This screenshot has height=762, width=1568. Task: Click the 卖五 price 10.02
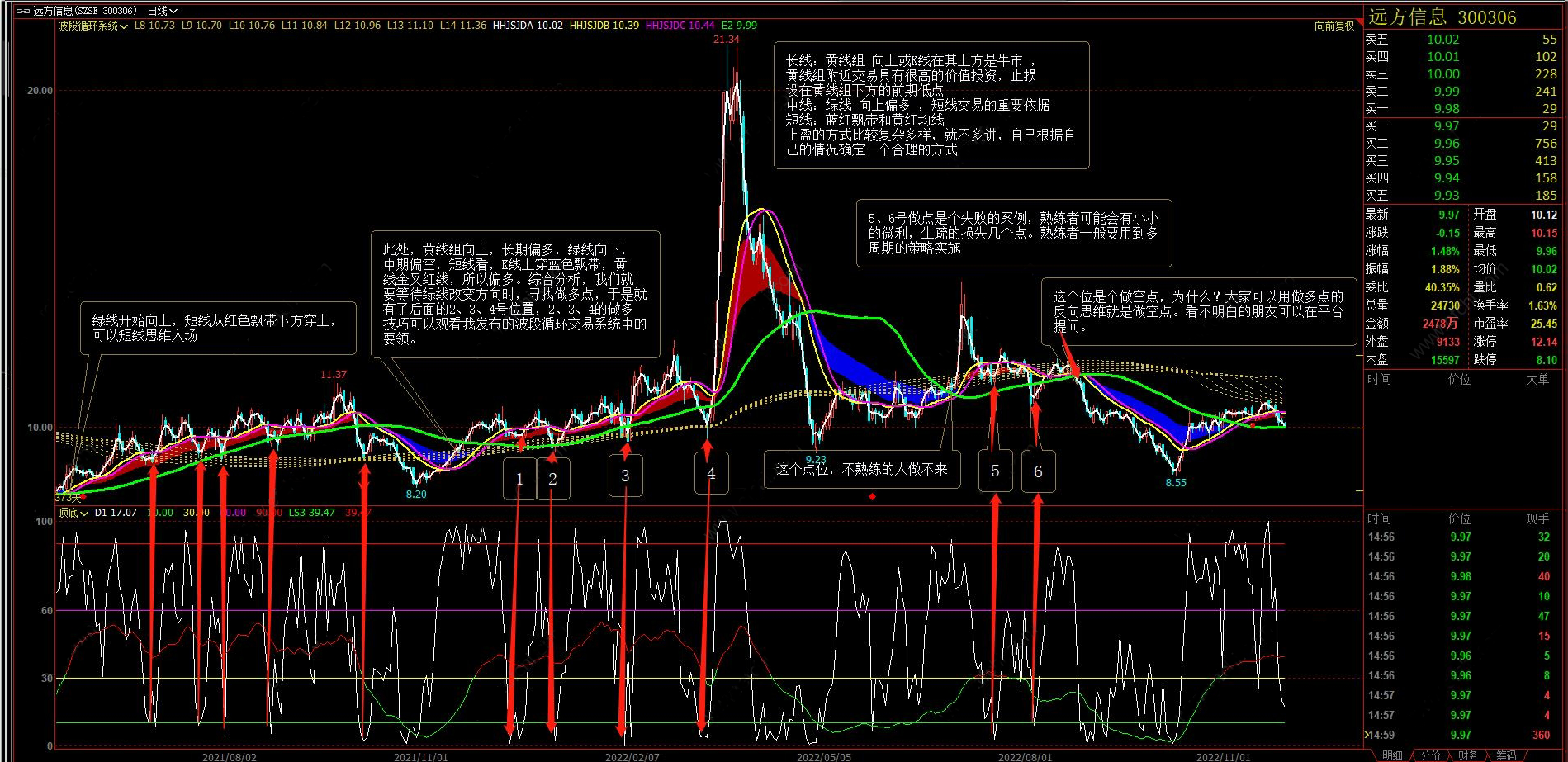(1442, 39)
